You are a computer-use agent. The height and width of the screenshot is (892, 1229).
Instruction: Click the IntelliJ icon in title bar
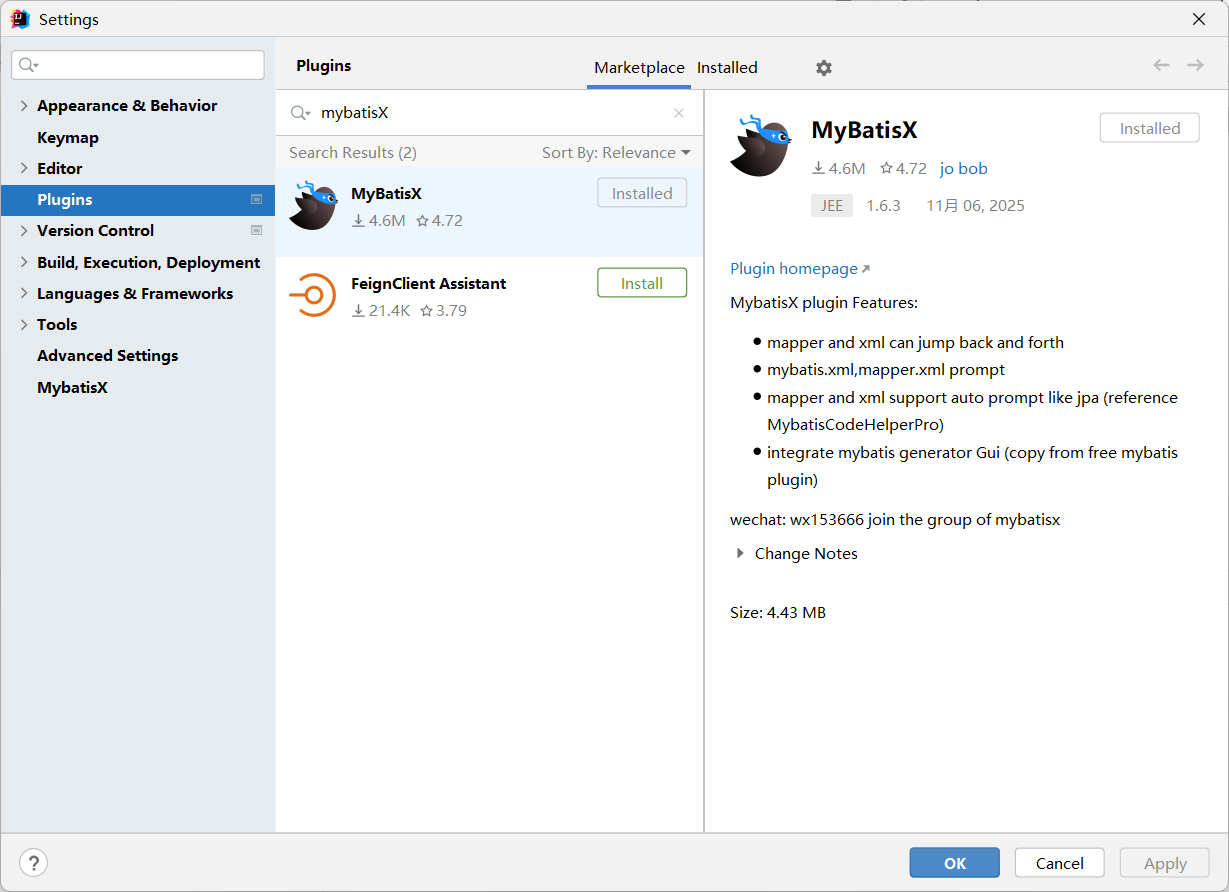(x=19, y=19)
